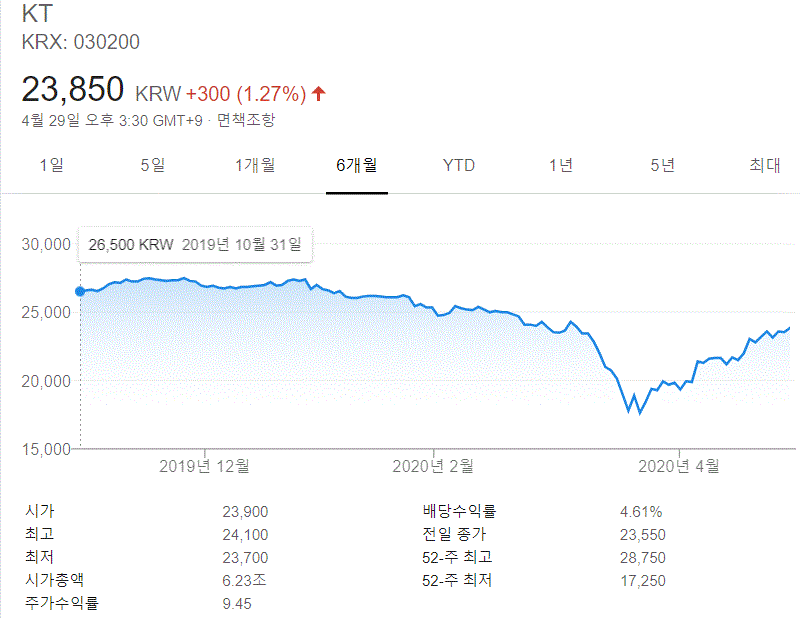Click the KRX: 030200 ticker text
The width and height of the screenshot is (800, 618).
pos(81,42)
